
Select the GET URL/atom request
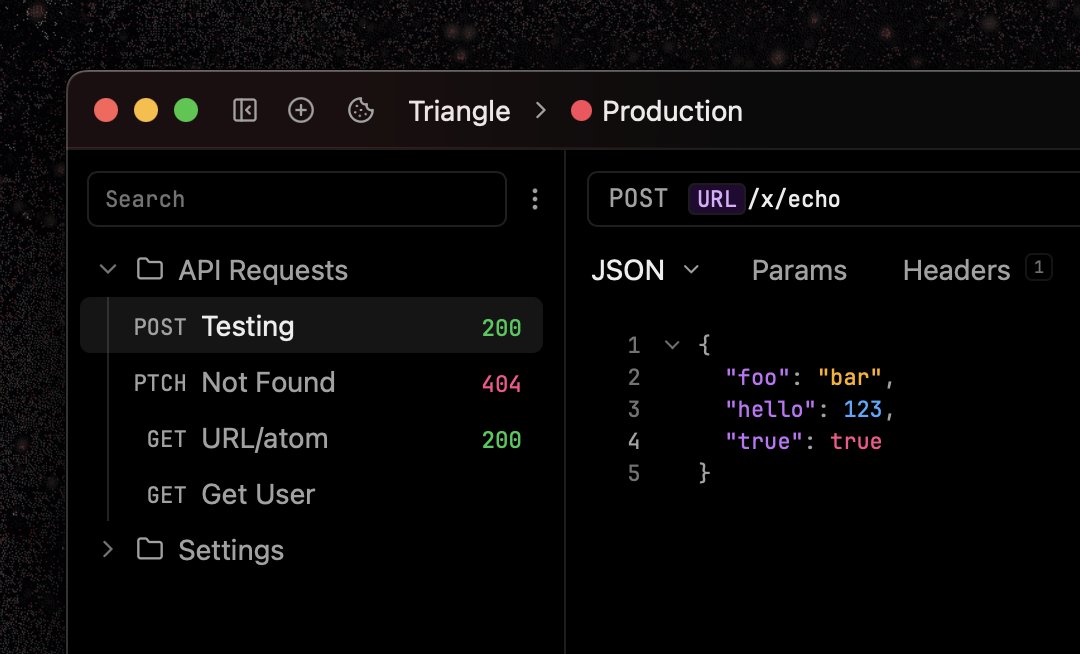311,439
